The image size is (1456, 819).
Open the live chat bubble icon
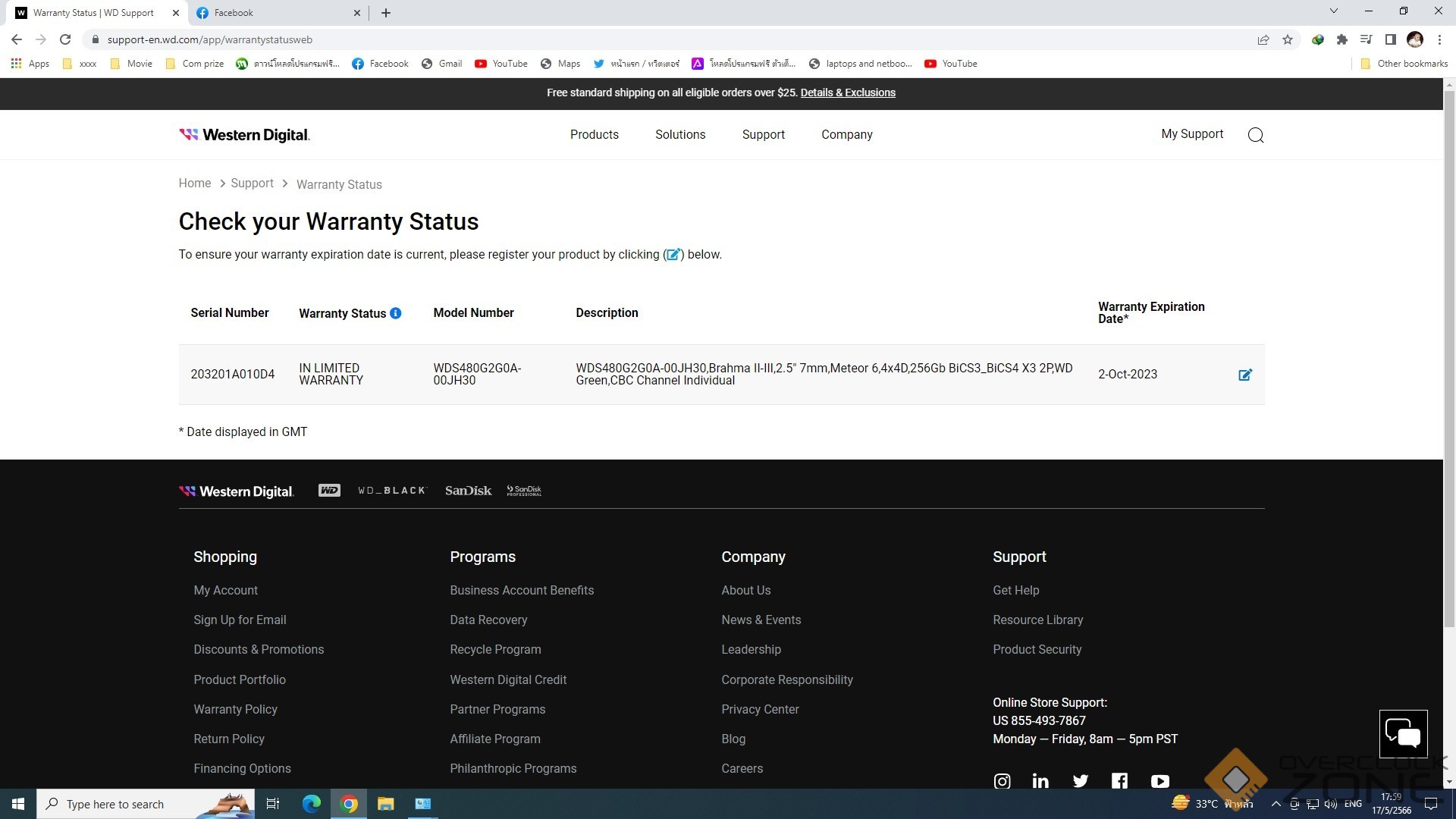pyautogui.click(x=1402, y=733)
